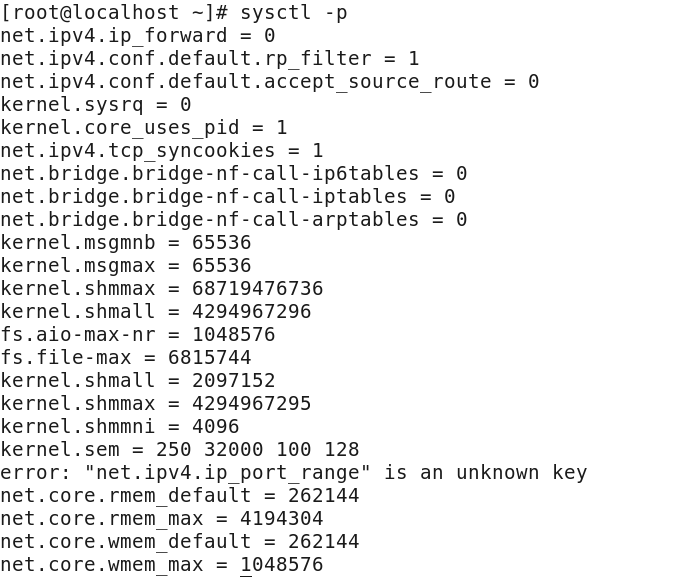Image resolution: width=686 pixels, height=577 pixels.
Task: Click the ip_port_range unknown key error
Action: (x=294, y=473)
